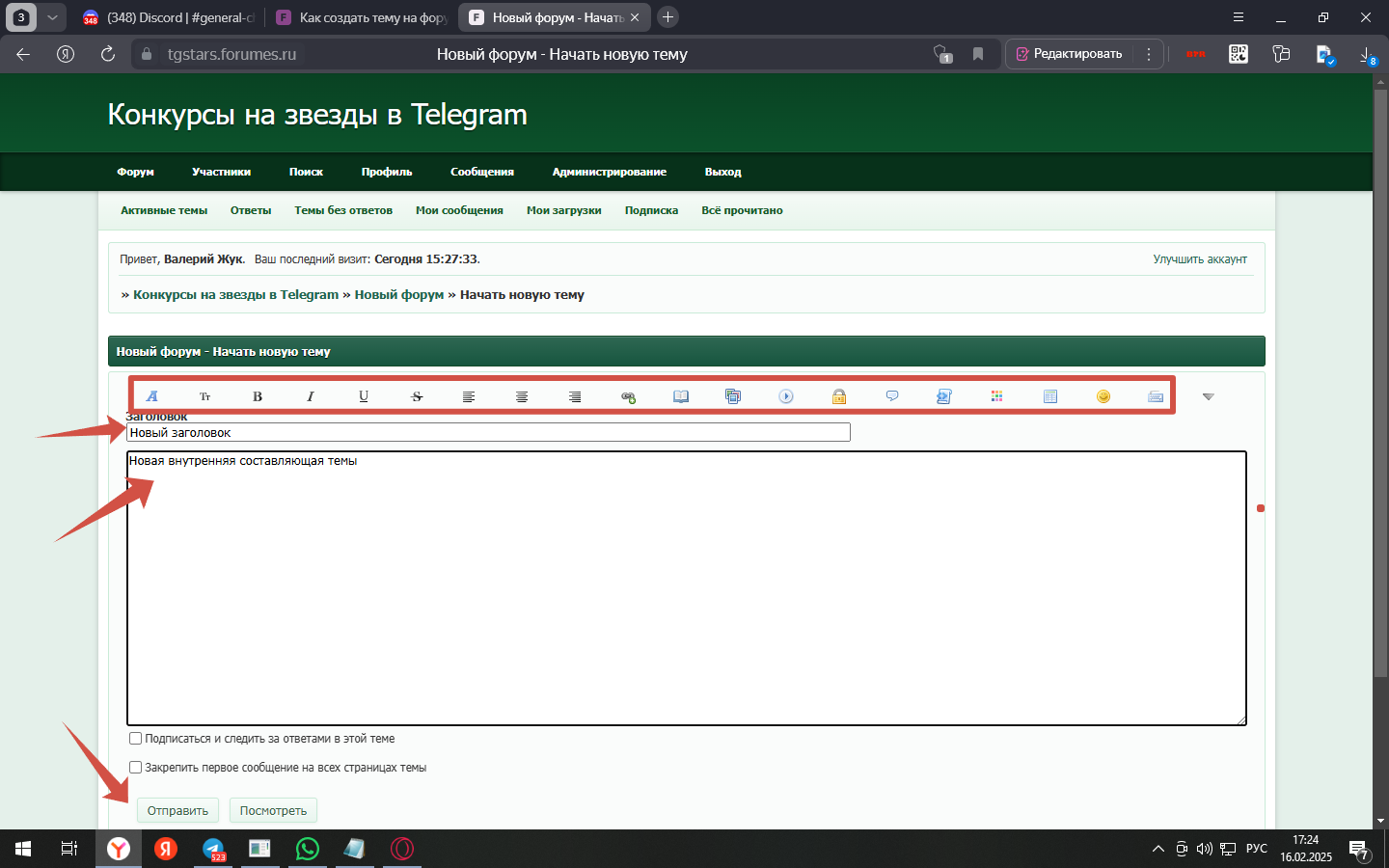This screenshot has width=1389, height=868.
Task: Open Конкурсы на звезды в Telegram breadcrumb
Action: (235, 295)
